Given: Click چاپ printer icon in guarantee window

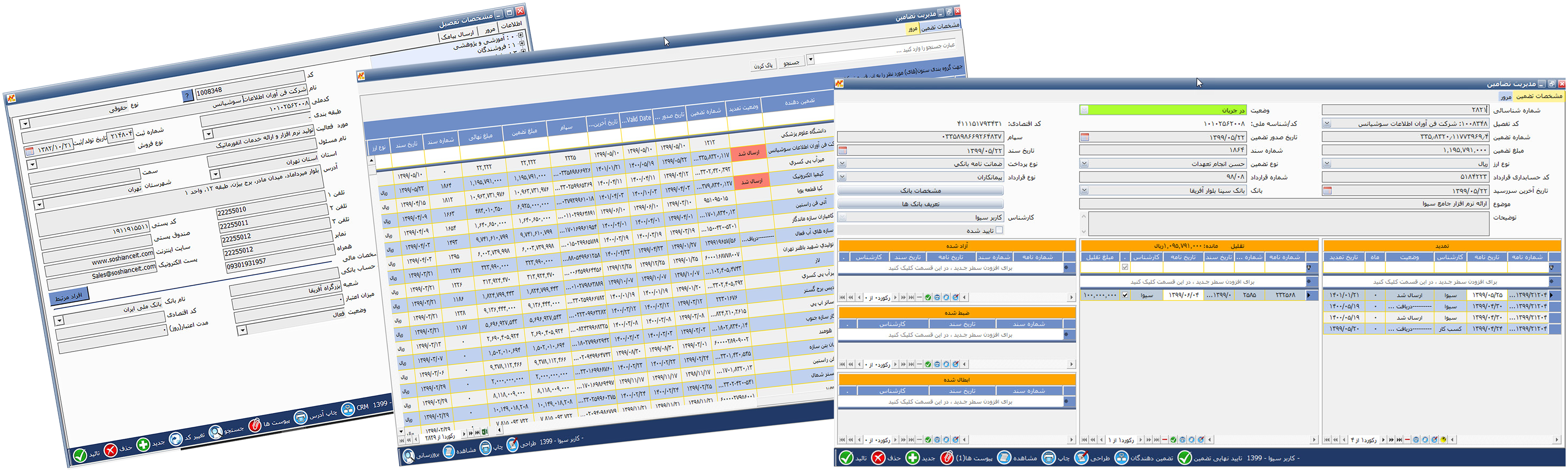Looking at the screenshot, I should (x=1049, y=458).
